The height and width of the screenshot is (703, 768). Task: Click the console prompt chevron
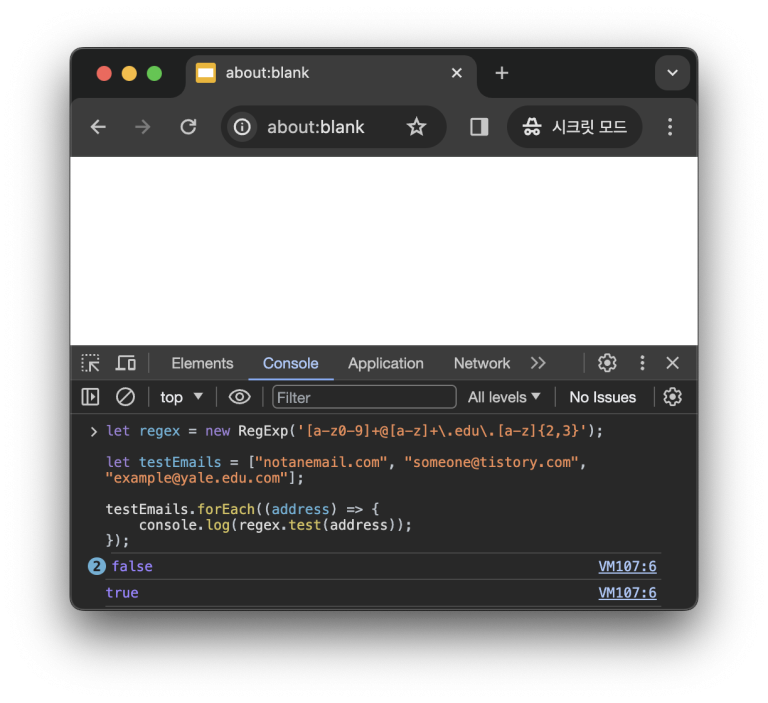coord(93,432)
